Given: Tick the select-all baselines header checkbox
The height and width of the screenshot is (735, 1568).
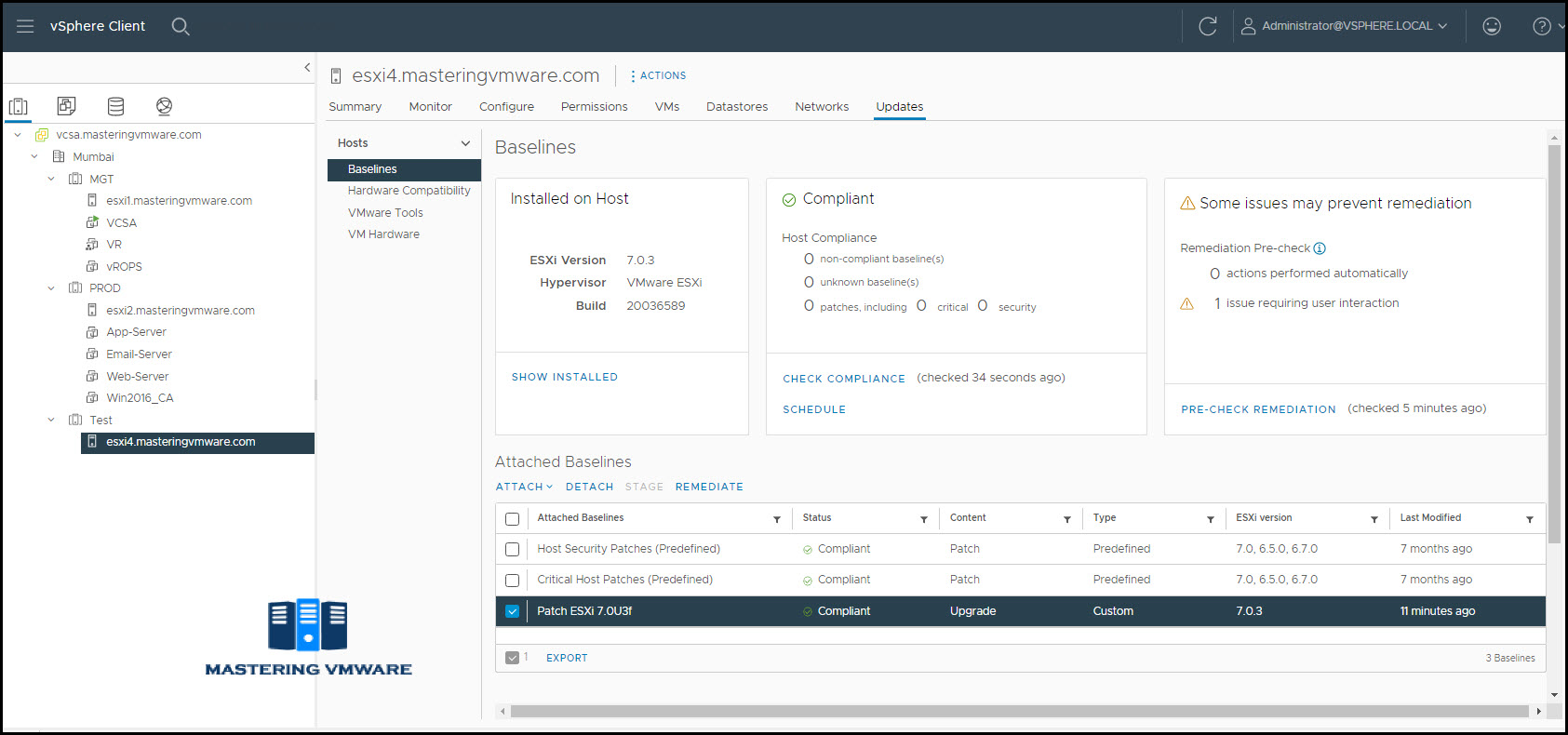Looking at the screenshot, I should (x=512, y=519).
